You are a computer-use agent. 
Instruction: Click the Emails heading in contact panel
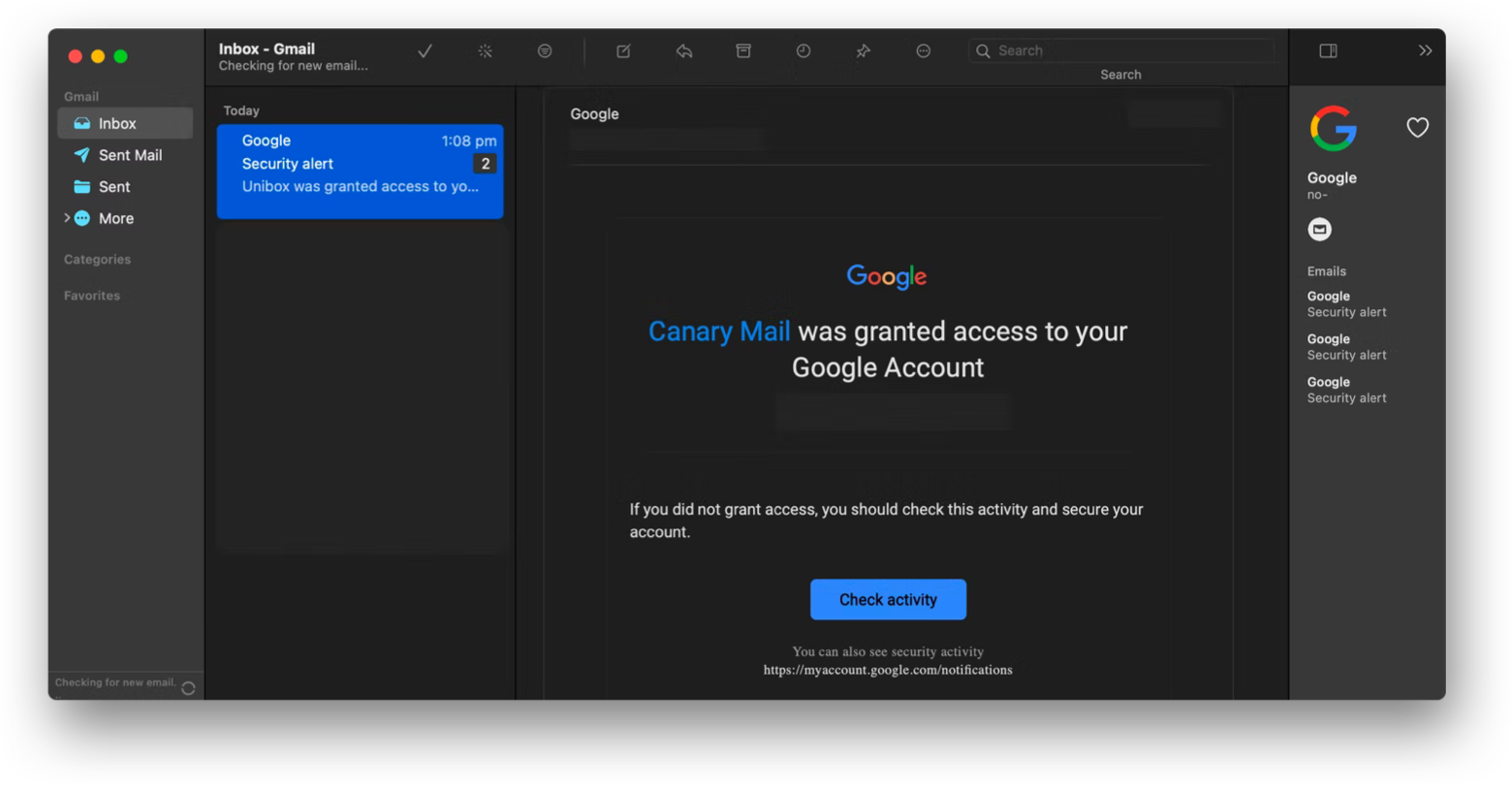(x=1326, y=271)
